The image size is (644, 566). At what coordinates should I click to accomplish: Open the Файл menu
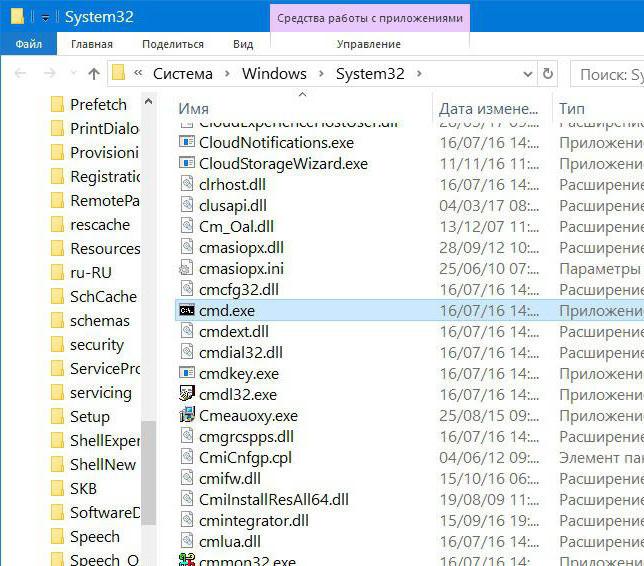(x=28, y=44)
